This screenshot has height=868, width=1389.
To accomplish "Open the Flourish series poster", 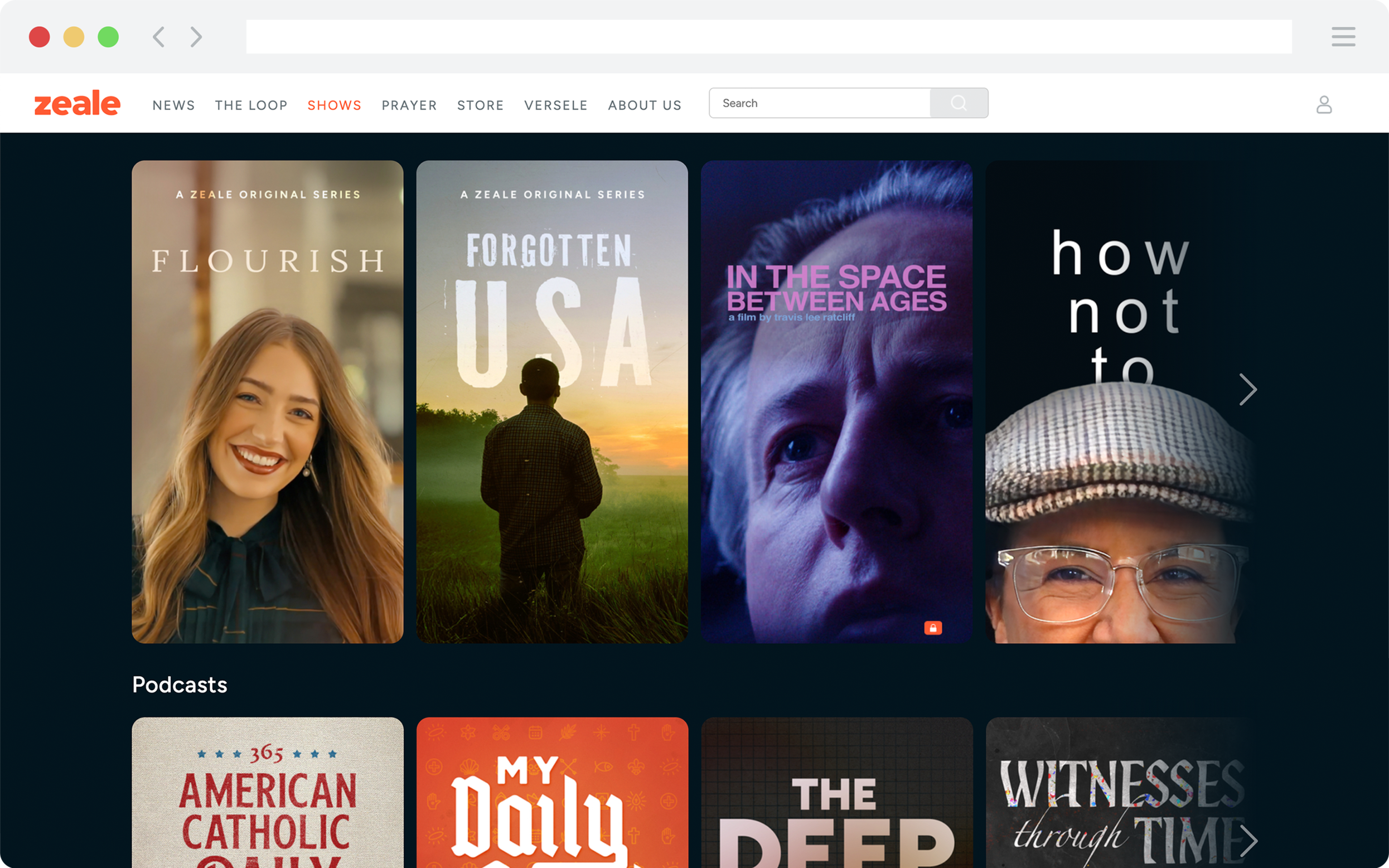I will 267,402.
